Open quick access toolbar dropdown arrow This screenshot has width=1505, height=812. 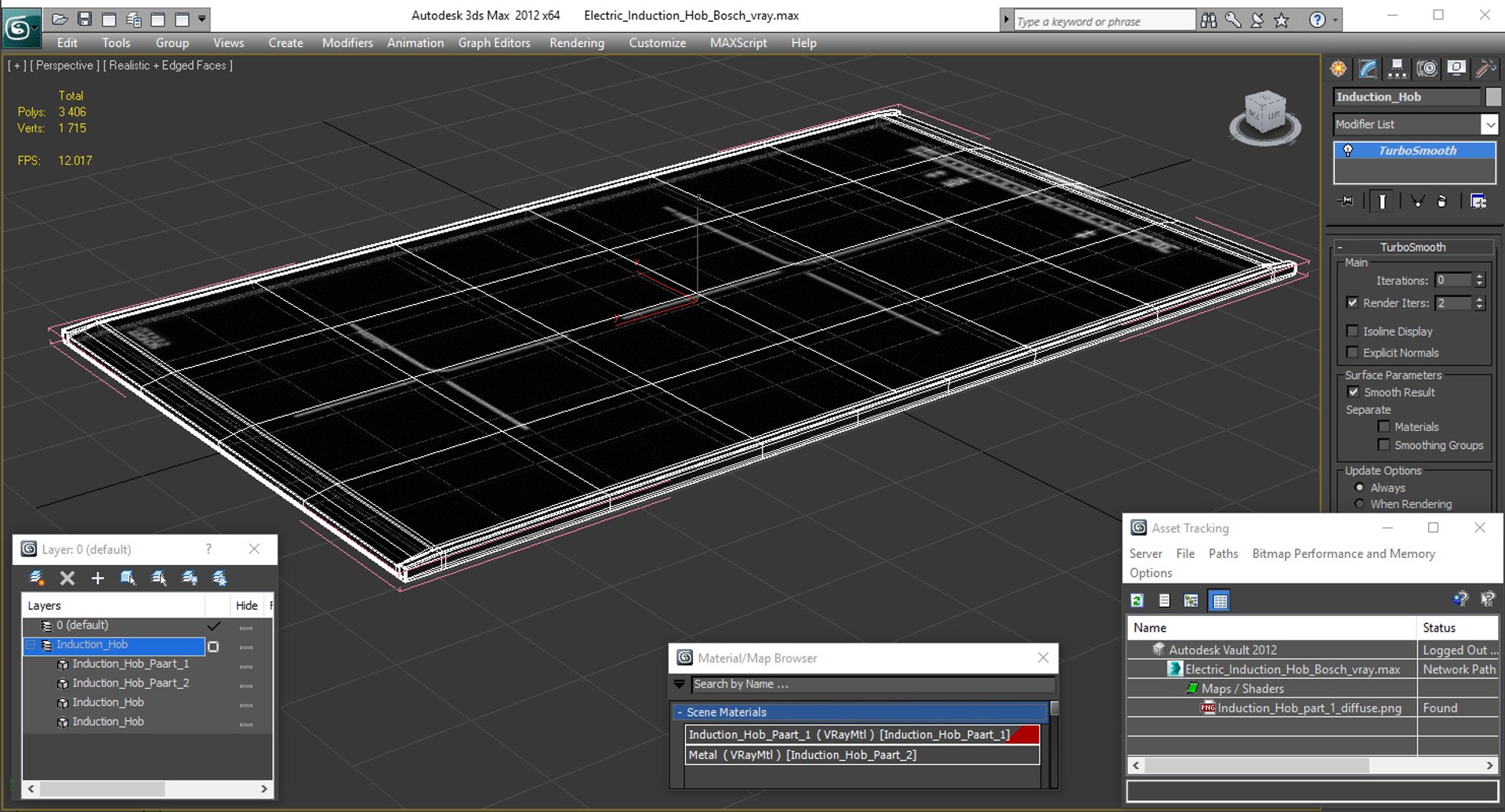click(201, 18)
